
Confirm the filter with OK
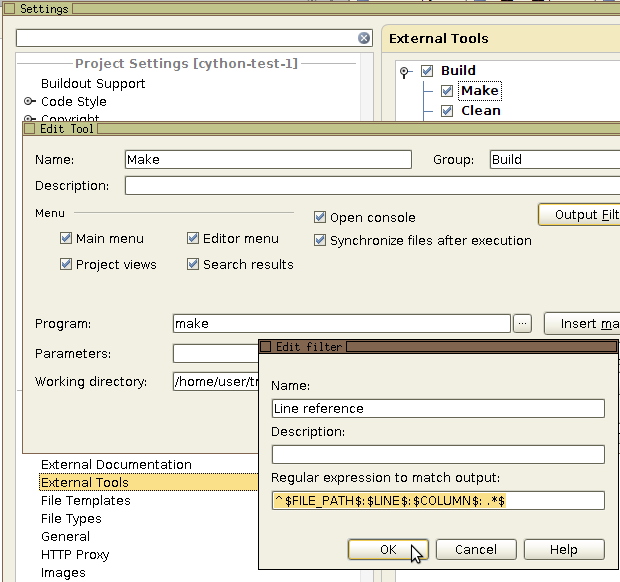(388, 549)
